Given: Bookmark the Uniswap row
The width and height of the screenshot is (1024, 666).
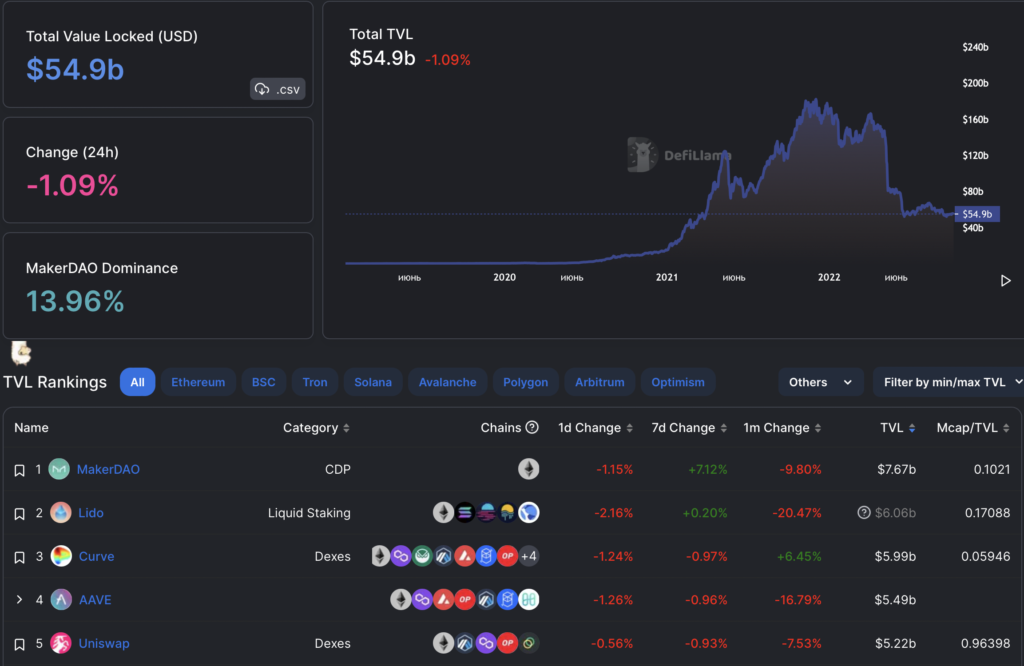Looking at the screenshot, I should (20, 644).
